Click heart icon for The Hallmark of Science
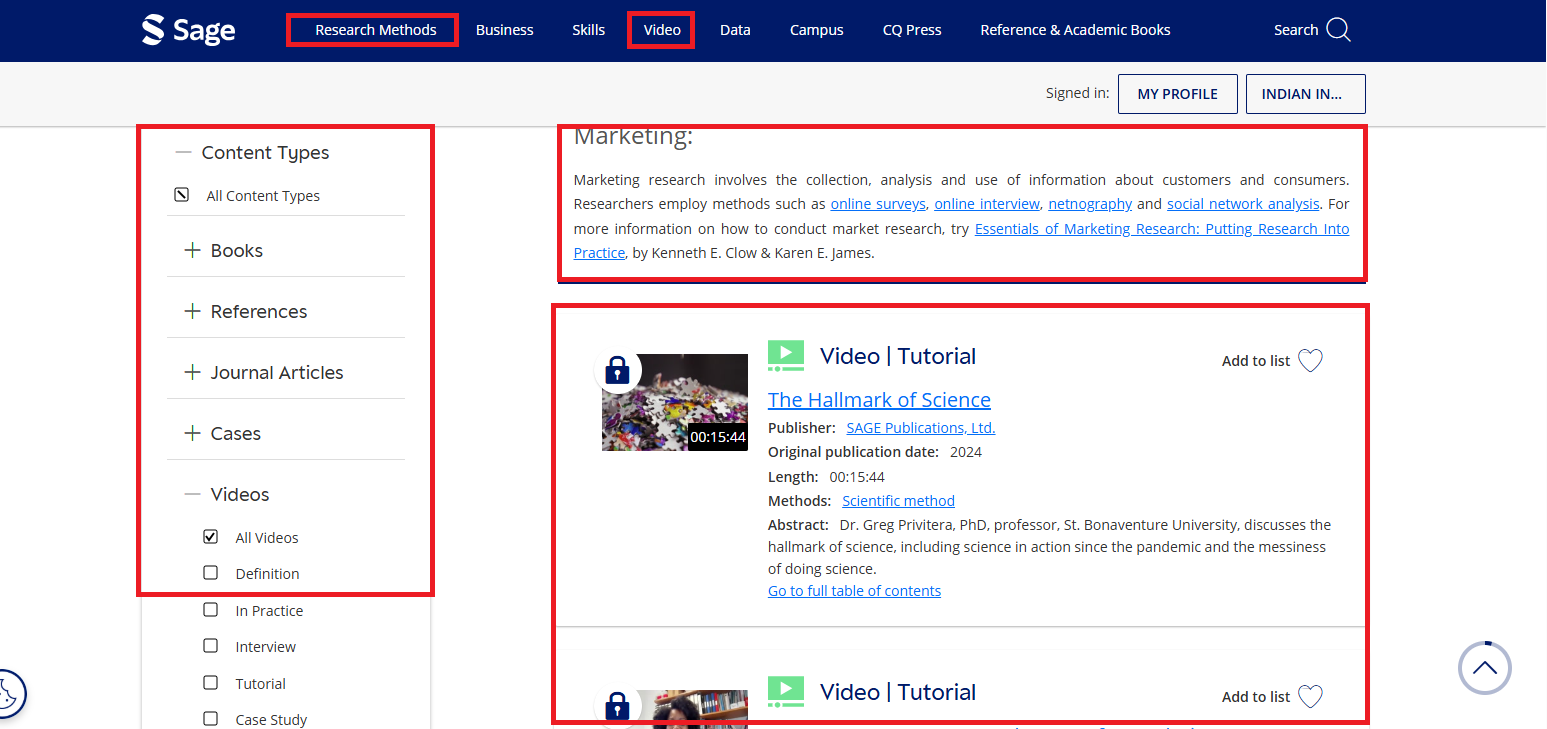Screen dimensions: 1547x729 pyautogui.click(x=1310, y=361)
